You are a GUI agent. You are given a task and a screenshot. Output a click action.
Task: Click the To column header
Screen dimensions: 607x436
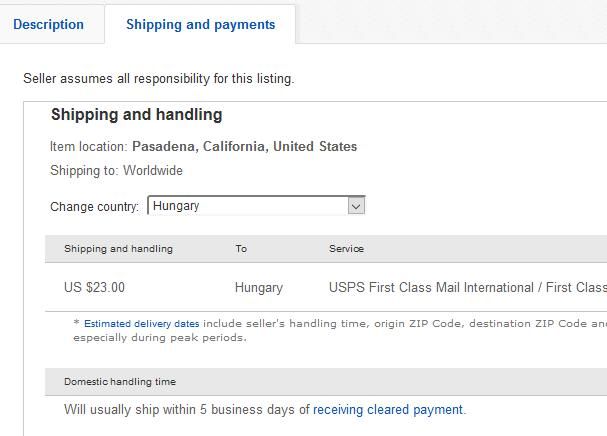[241, 249]
